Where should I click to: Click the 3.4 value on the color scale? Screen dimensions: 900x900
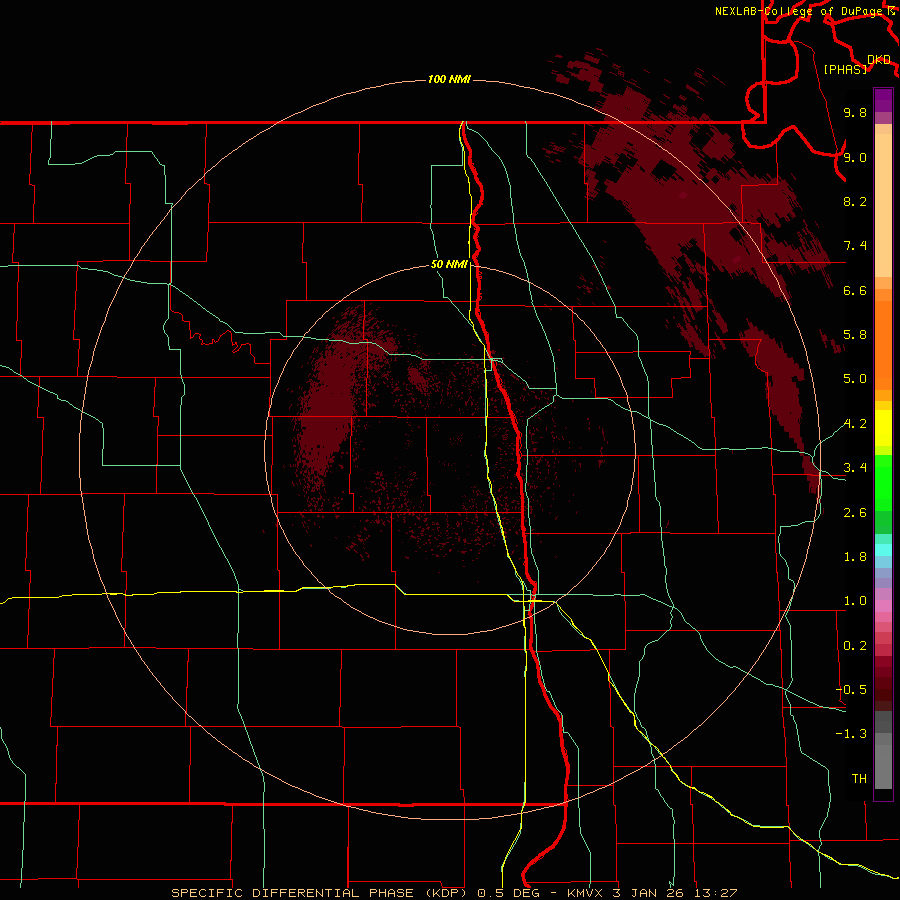855,468
